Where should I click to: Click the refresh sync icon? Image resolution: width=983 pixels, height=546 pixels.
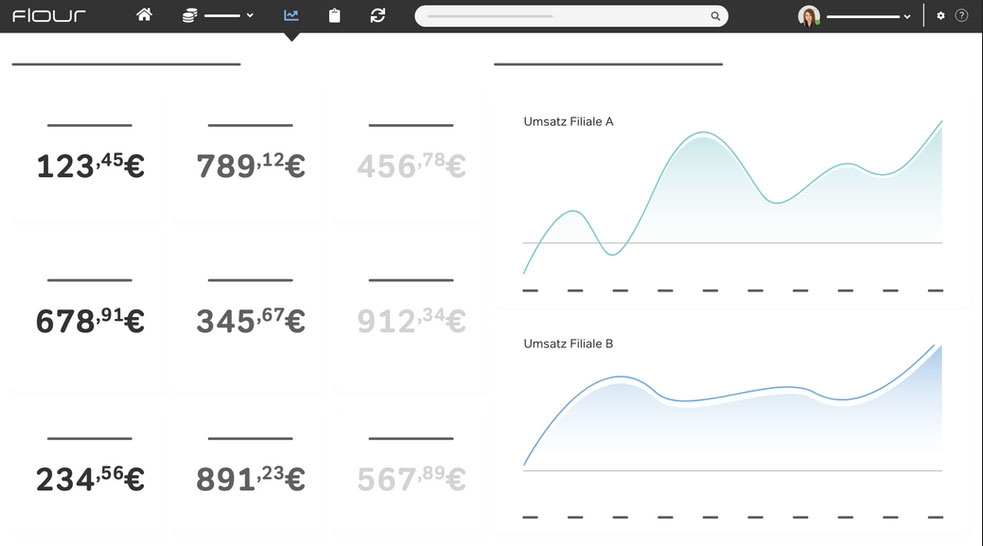377,16
